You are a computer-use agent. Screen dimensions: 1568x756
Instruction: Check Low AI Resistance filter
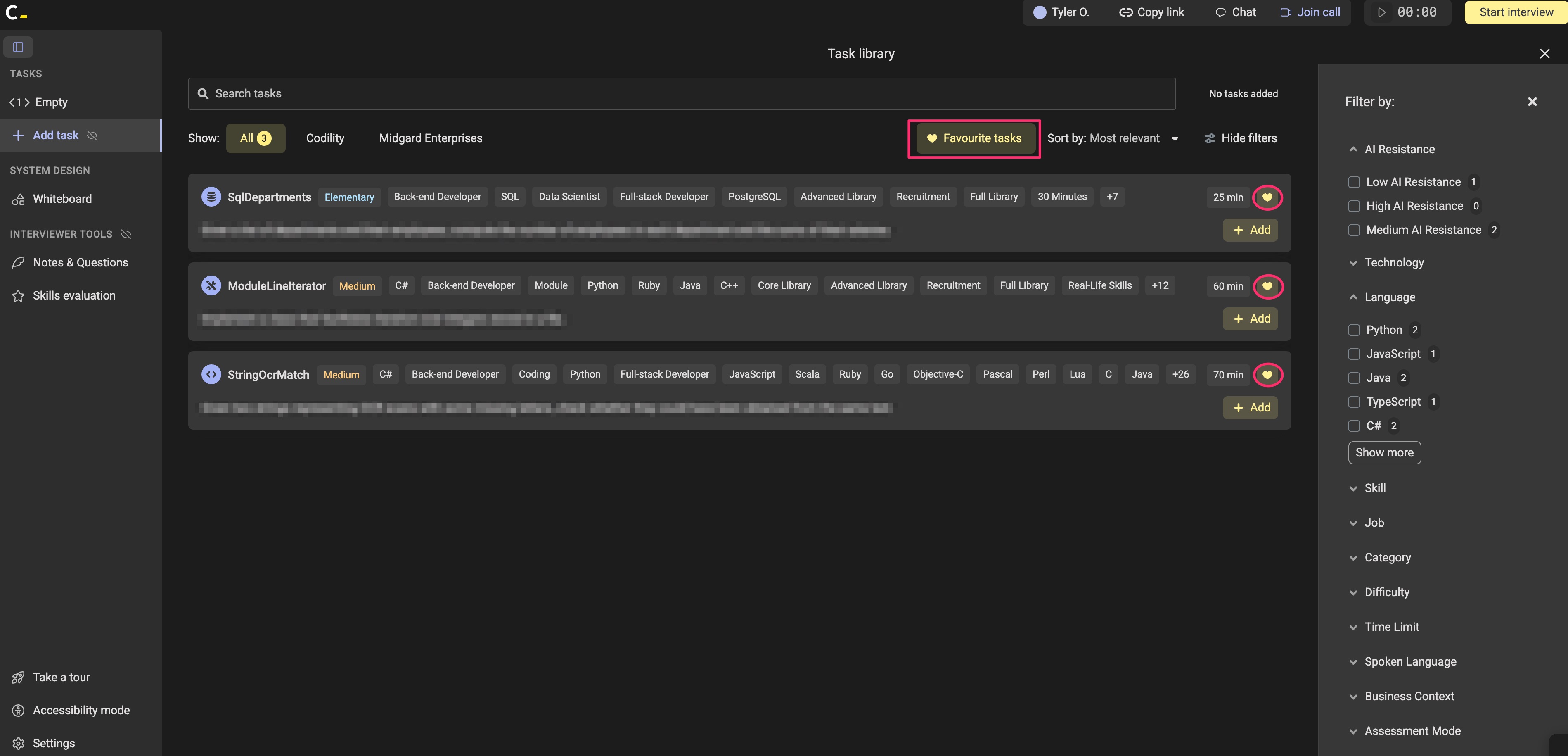(x=1354, y=182)
